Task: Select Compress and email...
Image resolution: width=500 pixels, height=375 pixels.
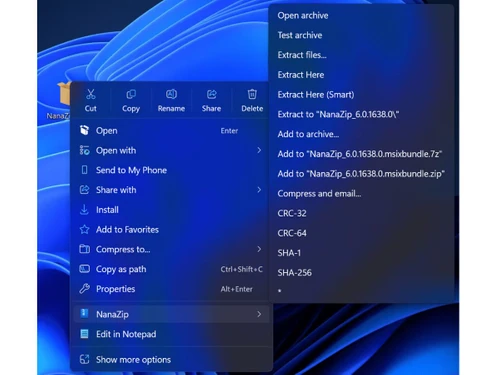Action: point(361,194)
